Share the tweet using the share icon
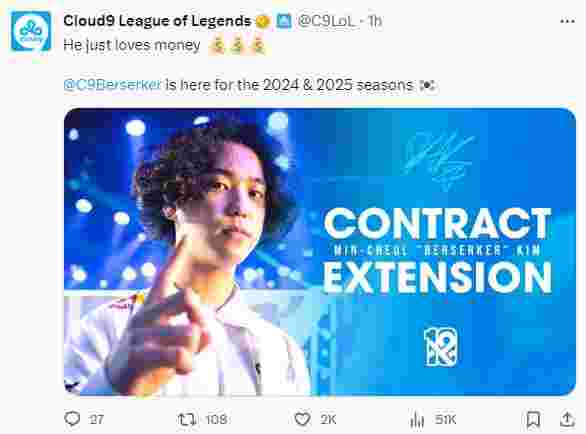 pos(567,419)
